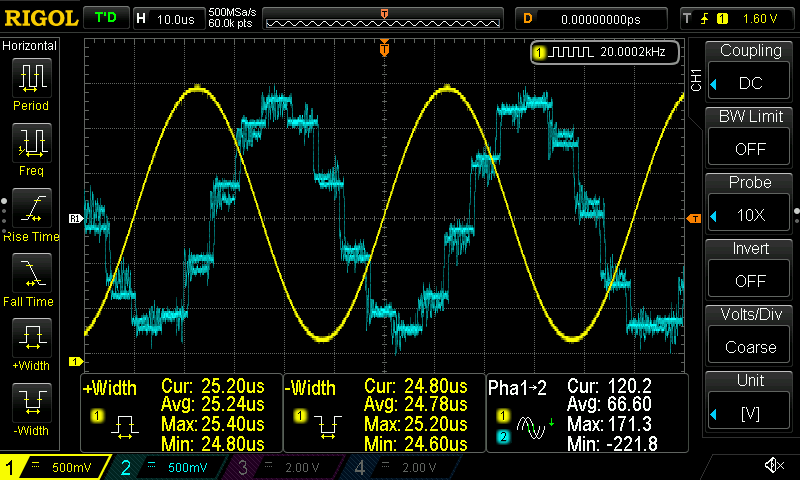Pick the +Width measurement icon
Screen dimensions: 800x480
tap(31, 338)
